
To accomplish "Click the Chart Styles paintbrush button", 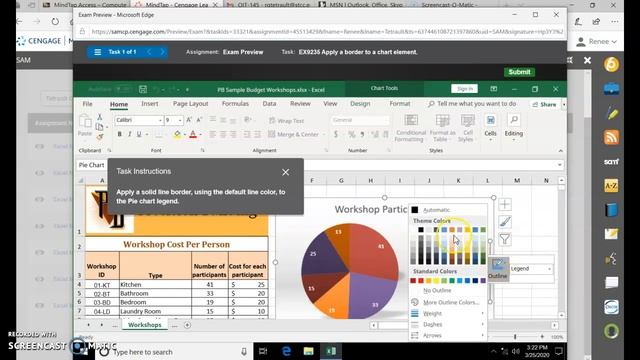I will [505, 222].
